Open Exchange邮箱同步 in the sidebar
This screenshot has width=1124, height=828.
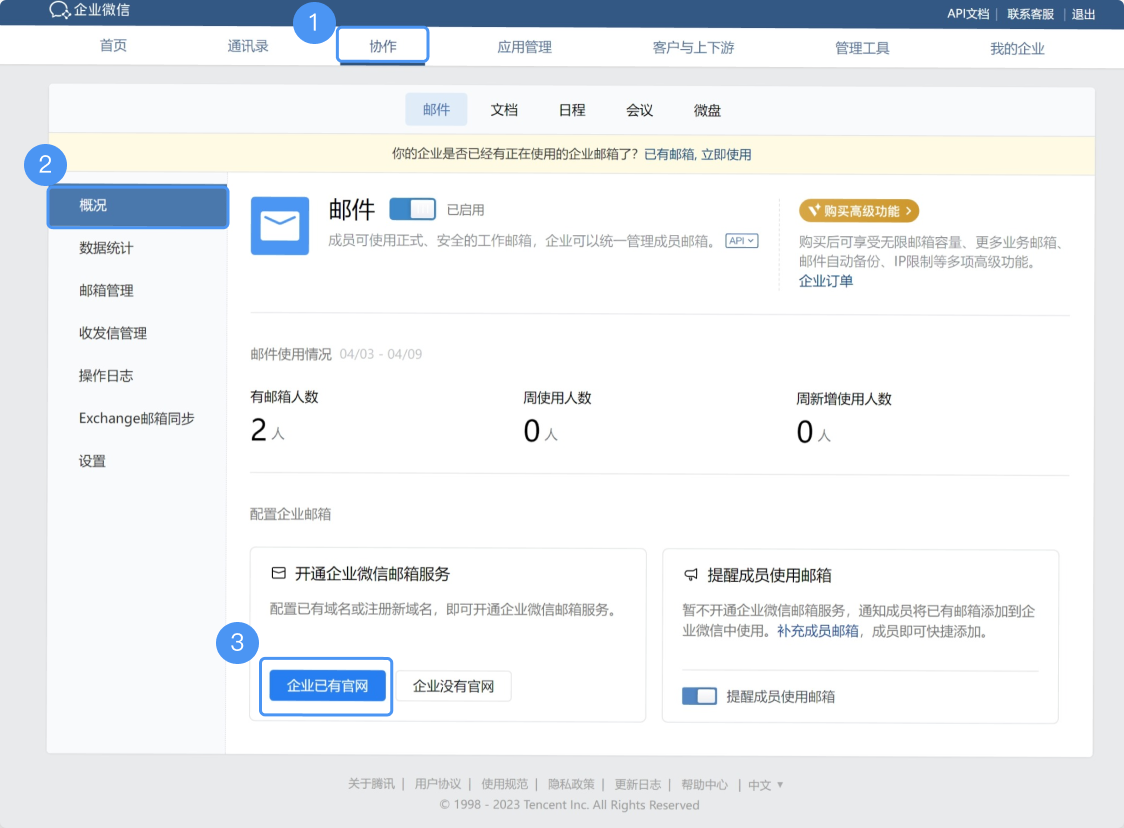pyautogui.click(x=136, y=419)
